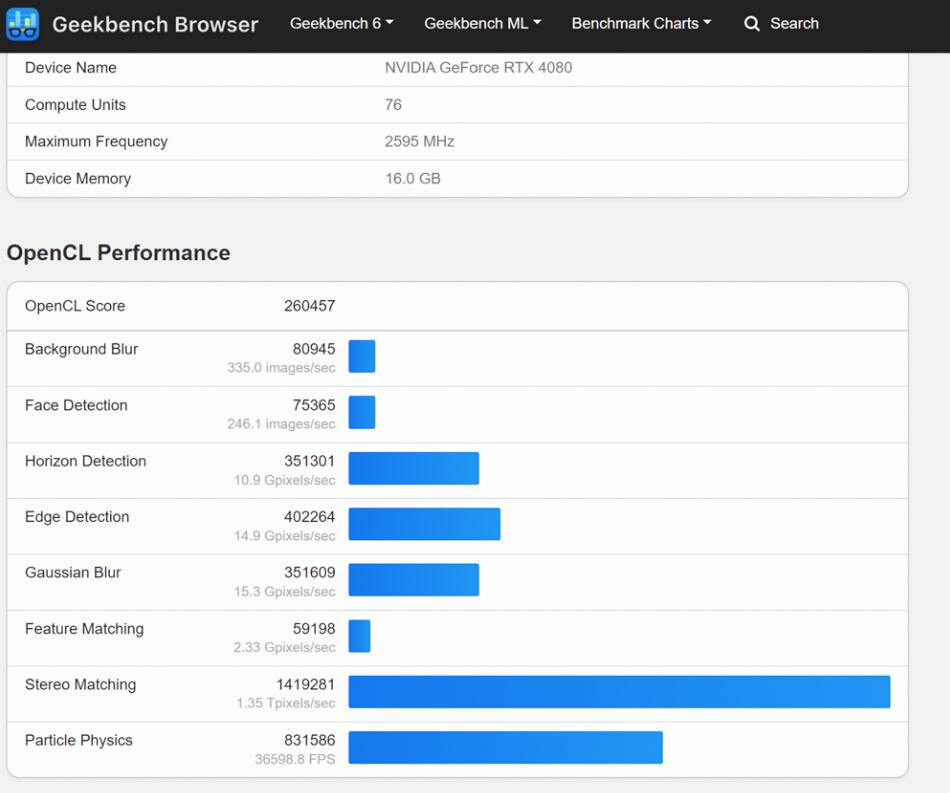
Task: Select the Gaussian Blur row label
Action: [x=73, y=572]
